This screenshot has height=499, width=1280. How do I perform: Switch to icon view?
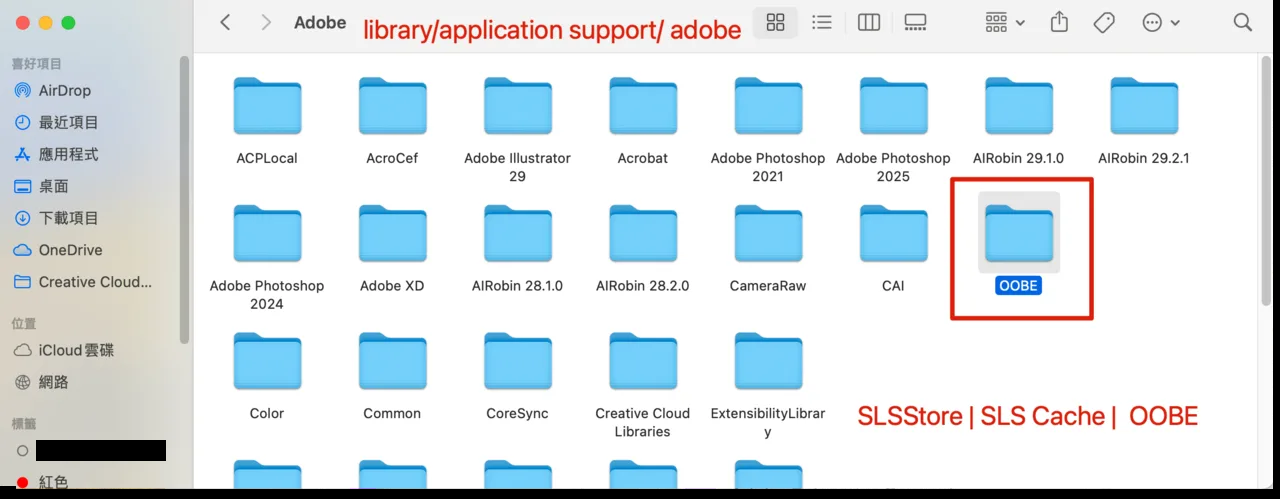775,22
